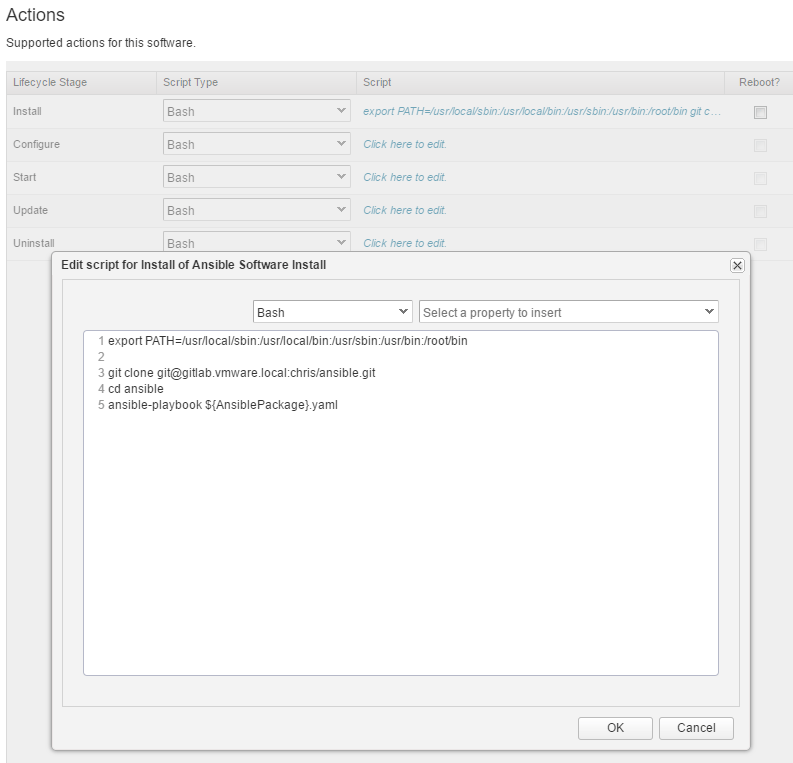
Task: Open Script Type dropdown for Install row
Action: click(256, 112)
